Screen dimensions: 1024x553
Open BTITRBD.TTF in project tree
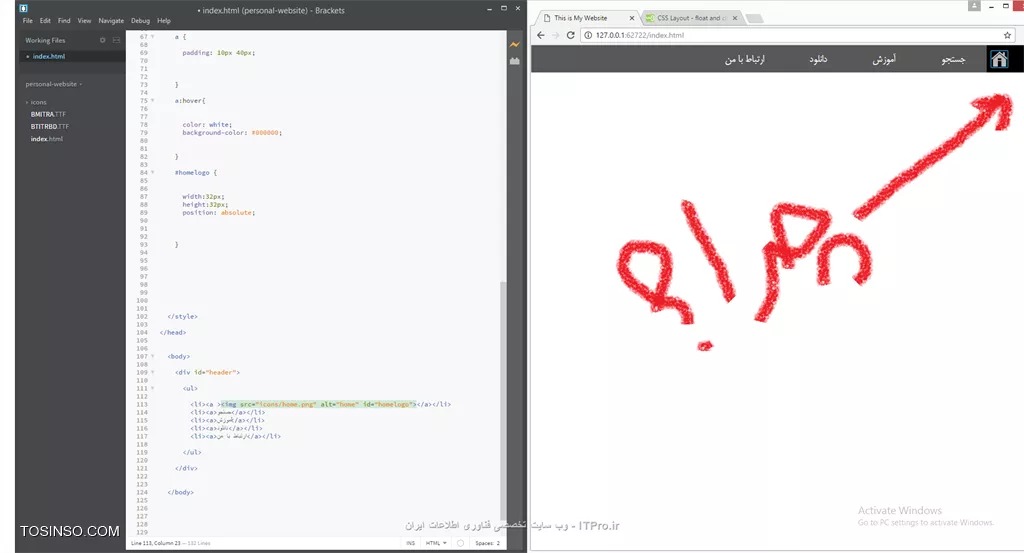50,127
